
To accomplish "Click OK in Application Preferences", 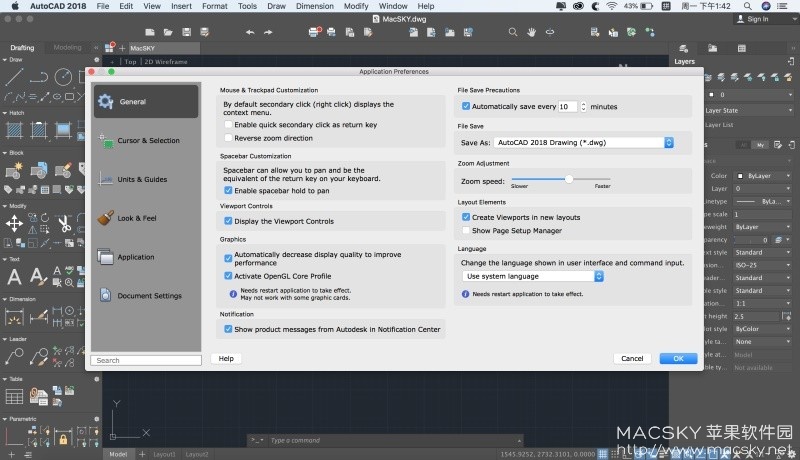I will click(x=678, y=359).
